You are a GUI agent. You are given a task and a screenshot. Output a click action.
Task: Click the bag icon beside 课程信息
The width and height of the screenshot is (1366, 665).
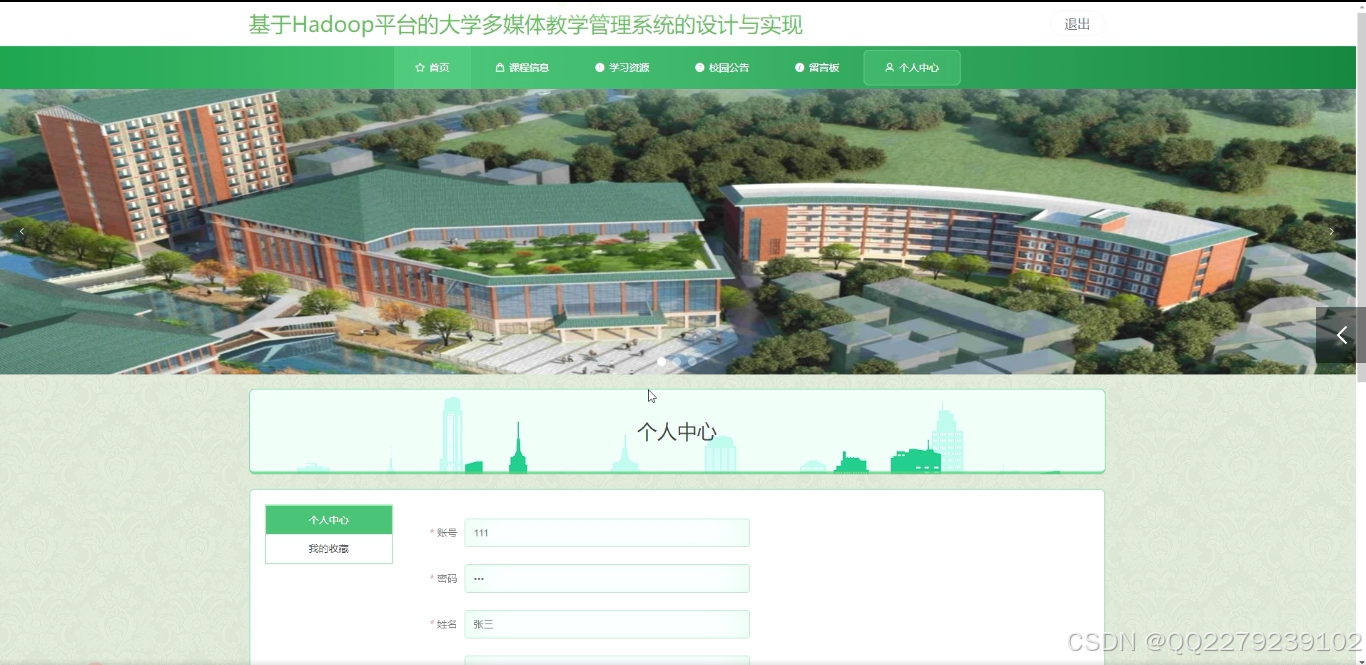click(500, 68)
